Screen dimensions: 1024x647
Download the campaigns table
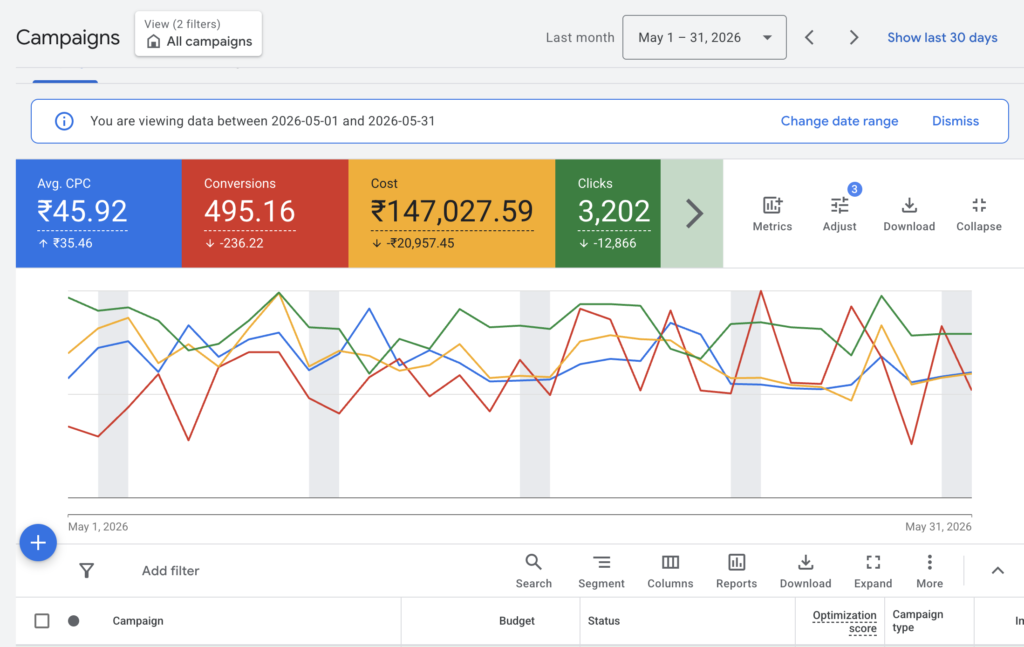point(805,571)
